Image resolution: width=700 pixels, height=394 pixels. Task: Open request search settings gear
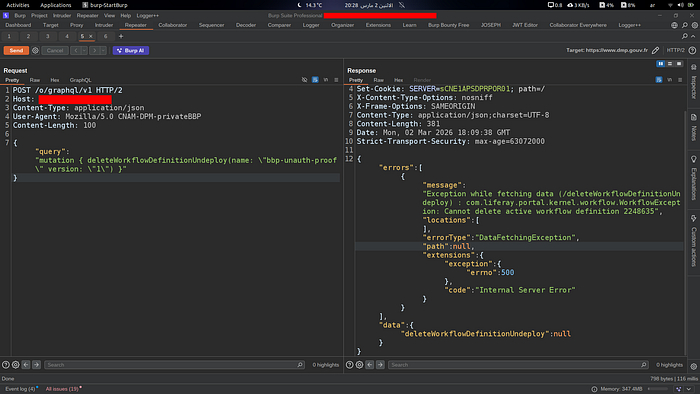click(16, 365)
